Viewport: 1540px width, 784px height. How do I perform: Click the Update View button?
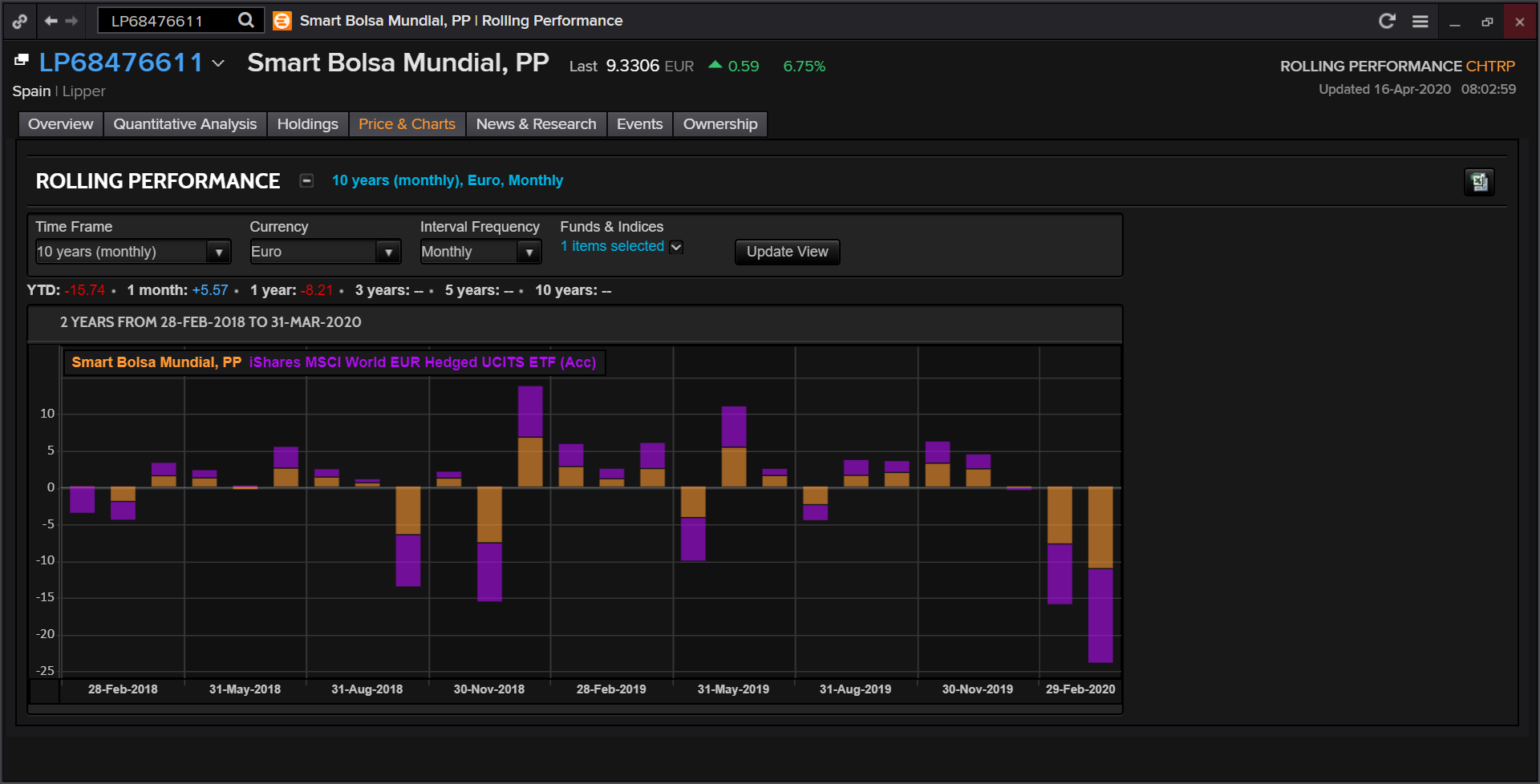[x=787, y=252]
